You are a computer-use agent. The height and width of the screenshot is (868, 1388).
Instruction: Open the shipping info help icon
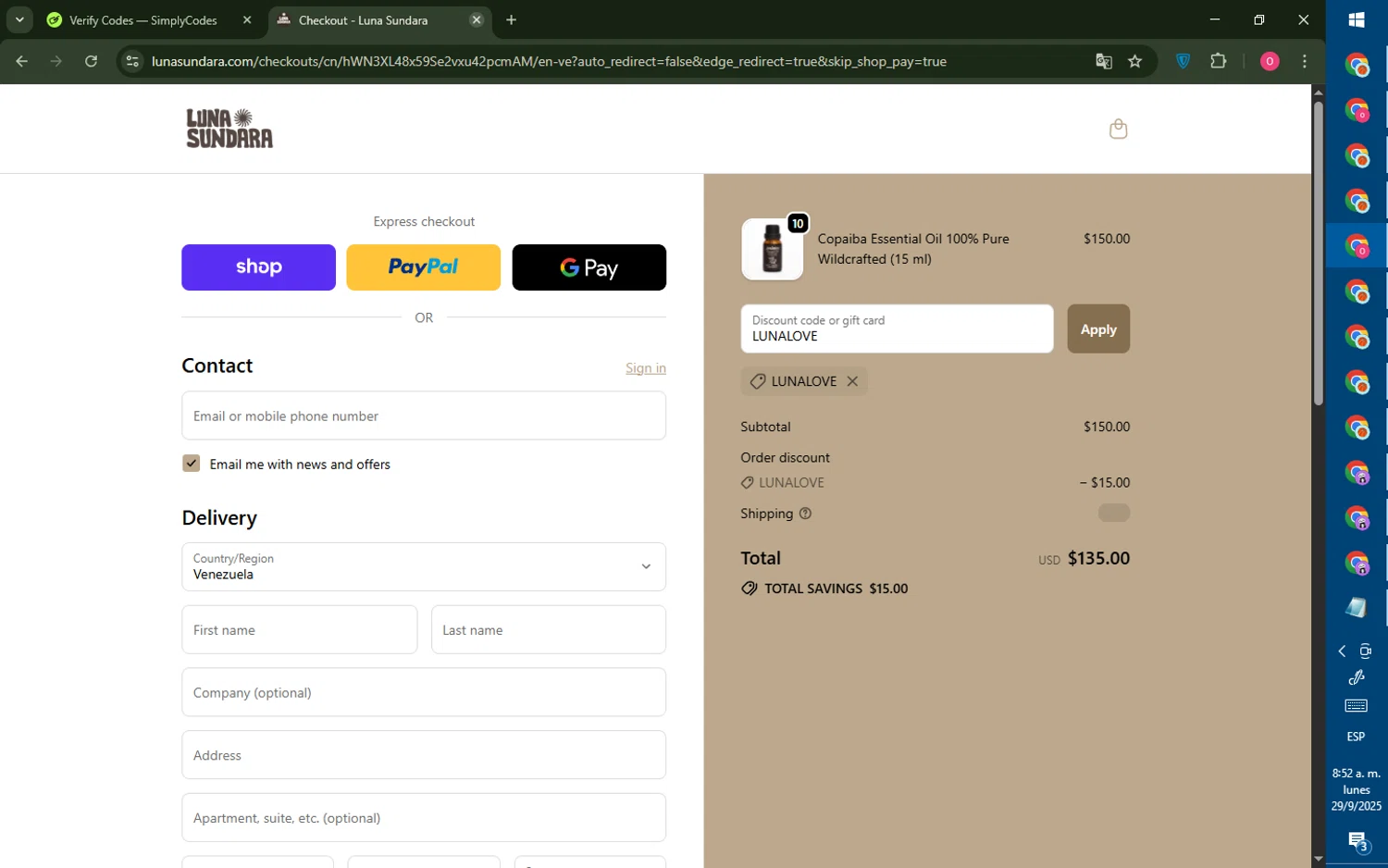click(805, 514)
